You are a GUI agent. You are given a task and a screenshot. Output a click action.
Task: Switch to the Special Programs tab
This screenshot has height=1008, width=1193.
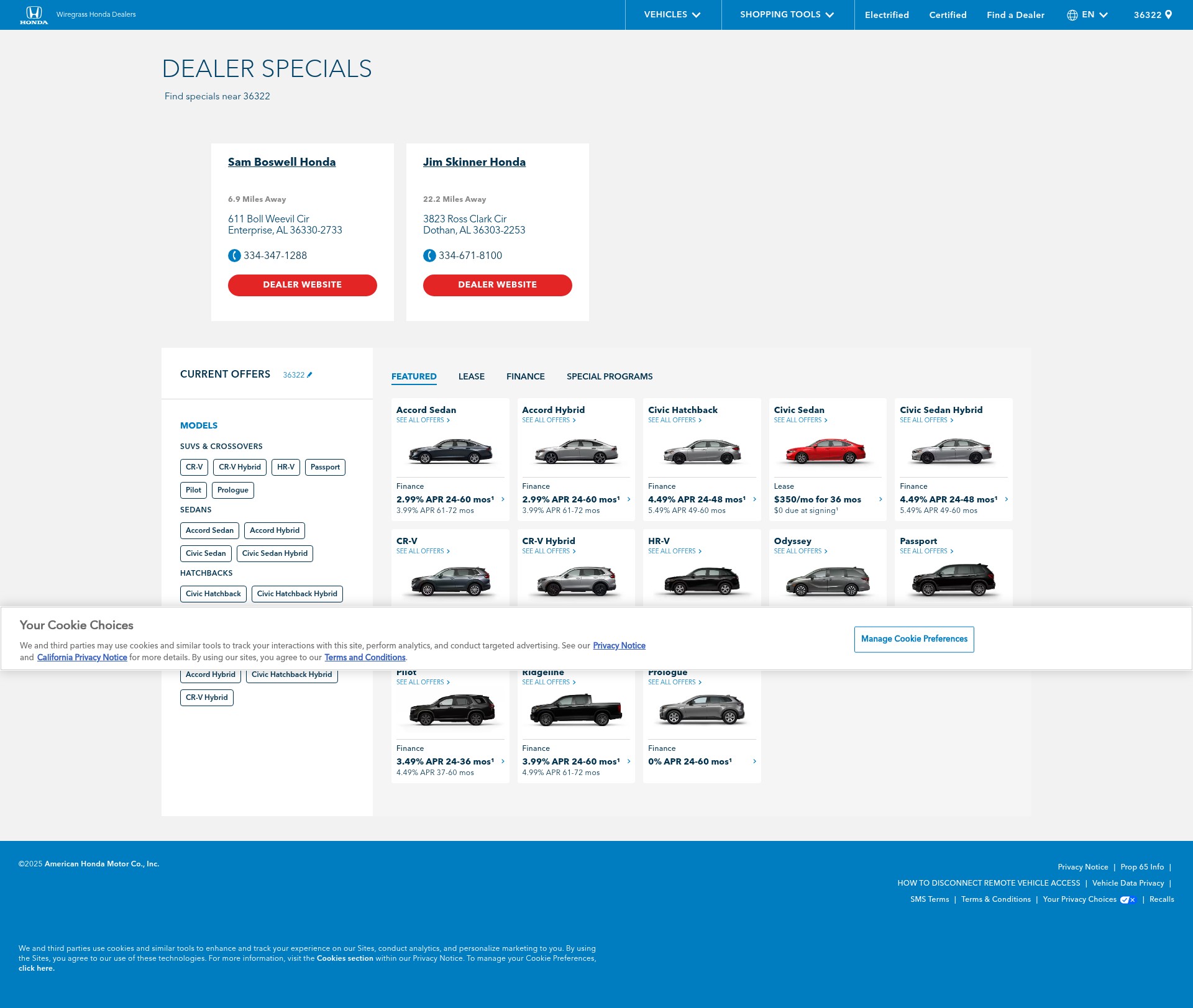[x=610, y=377]
